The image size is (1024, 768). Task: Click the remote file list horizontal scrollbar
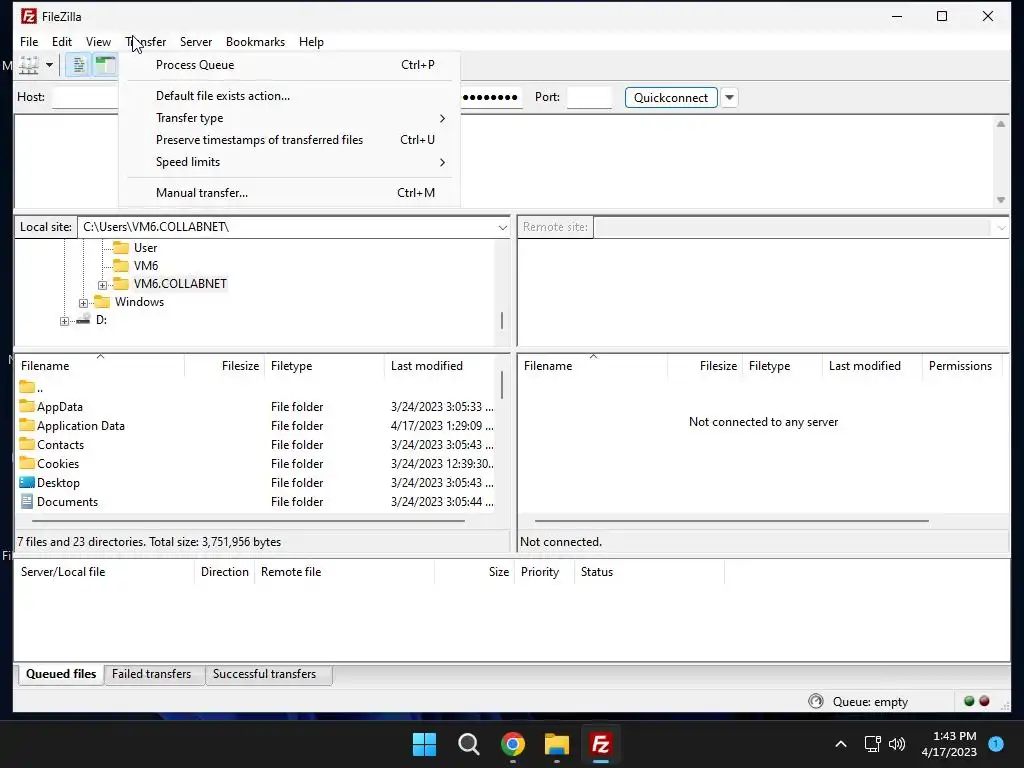tap(731, 521)
